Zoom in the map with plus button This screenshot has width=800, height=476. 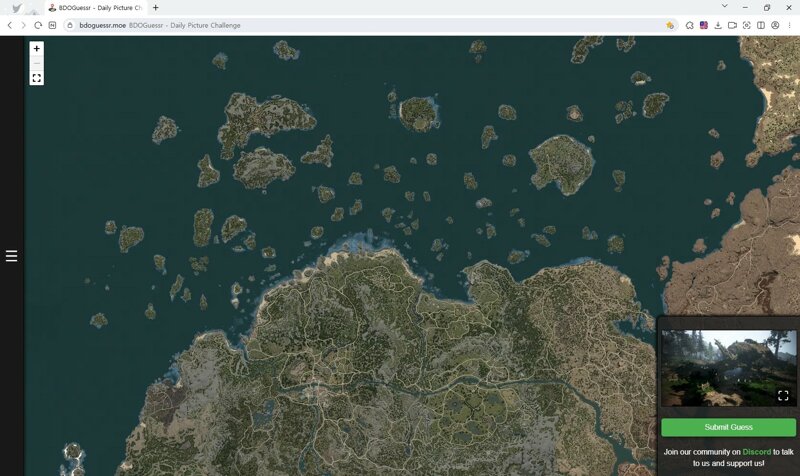[x=36, y=48]
